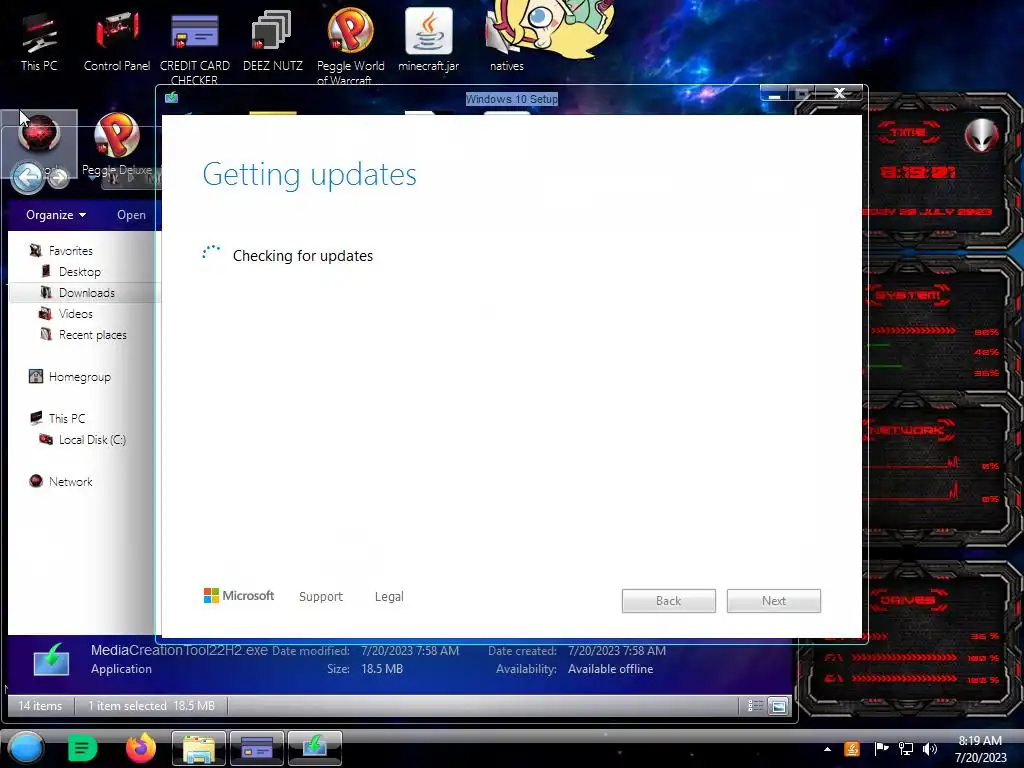Switch Explorer to details view icon
This screenshot has height=768, width=1024.
pos(756,706)
